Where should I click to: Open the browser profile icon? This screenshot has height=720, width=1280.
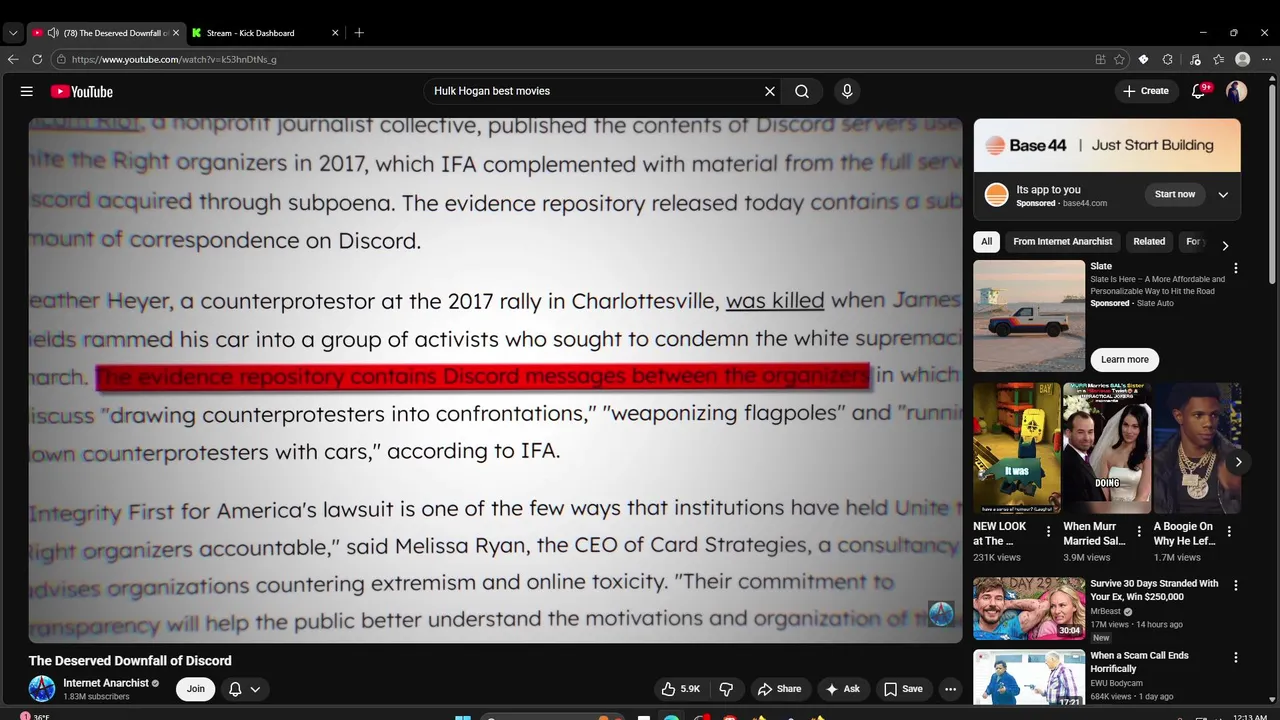(1243, 59)
